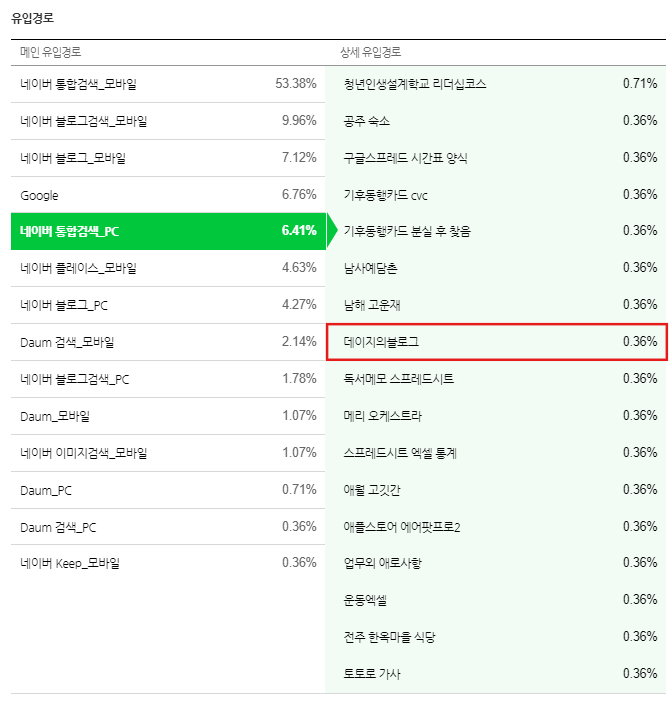Open 청년인생설계학교 리더십코스 keyword

click(415, 84)
